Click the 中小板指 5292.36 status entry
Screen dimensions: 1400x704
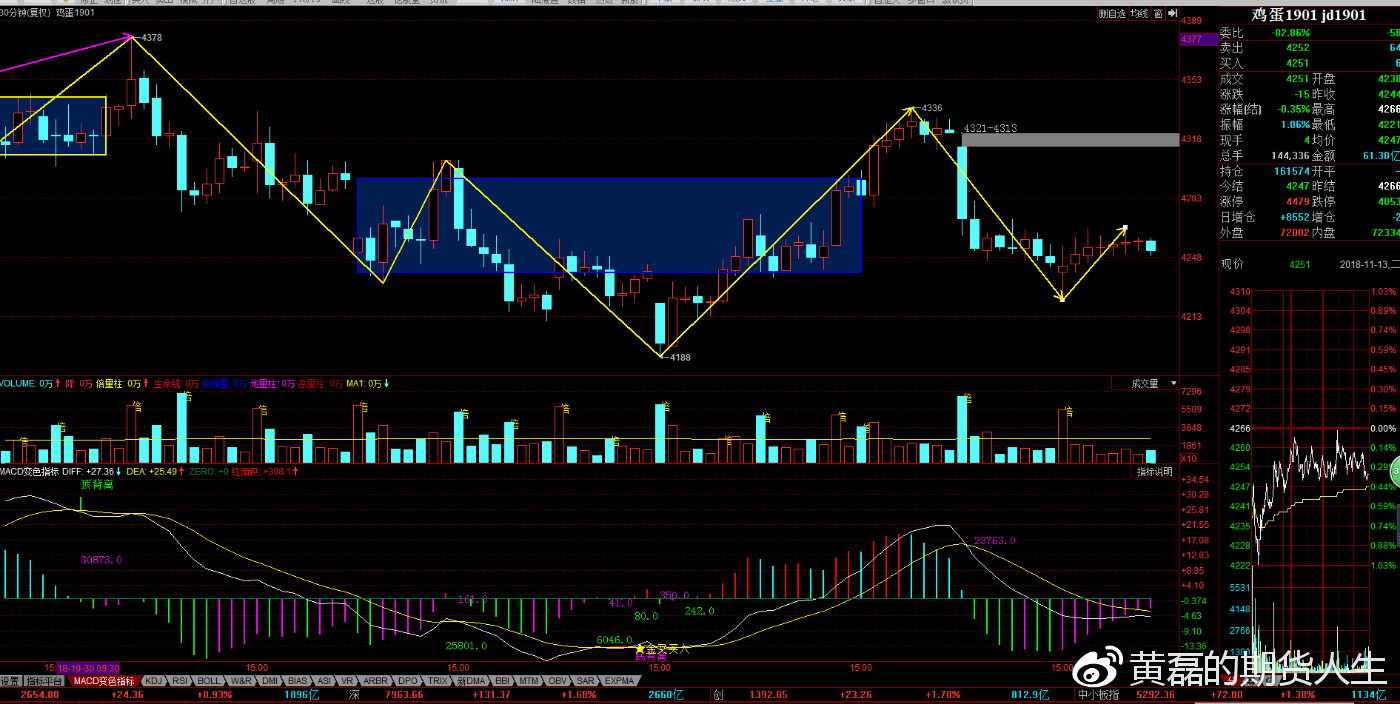click(x=1126, y=694)
